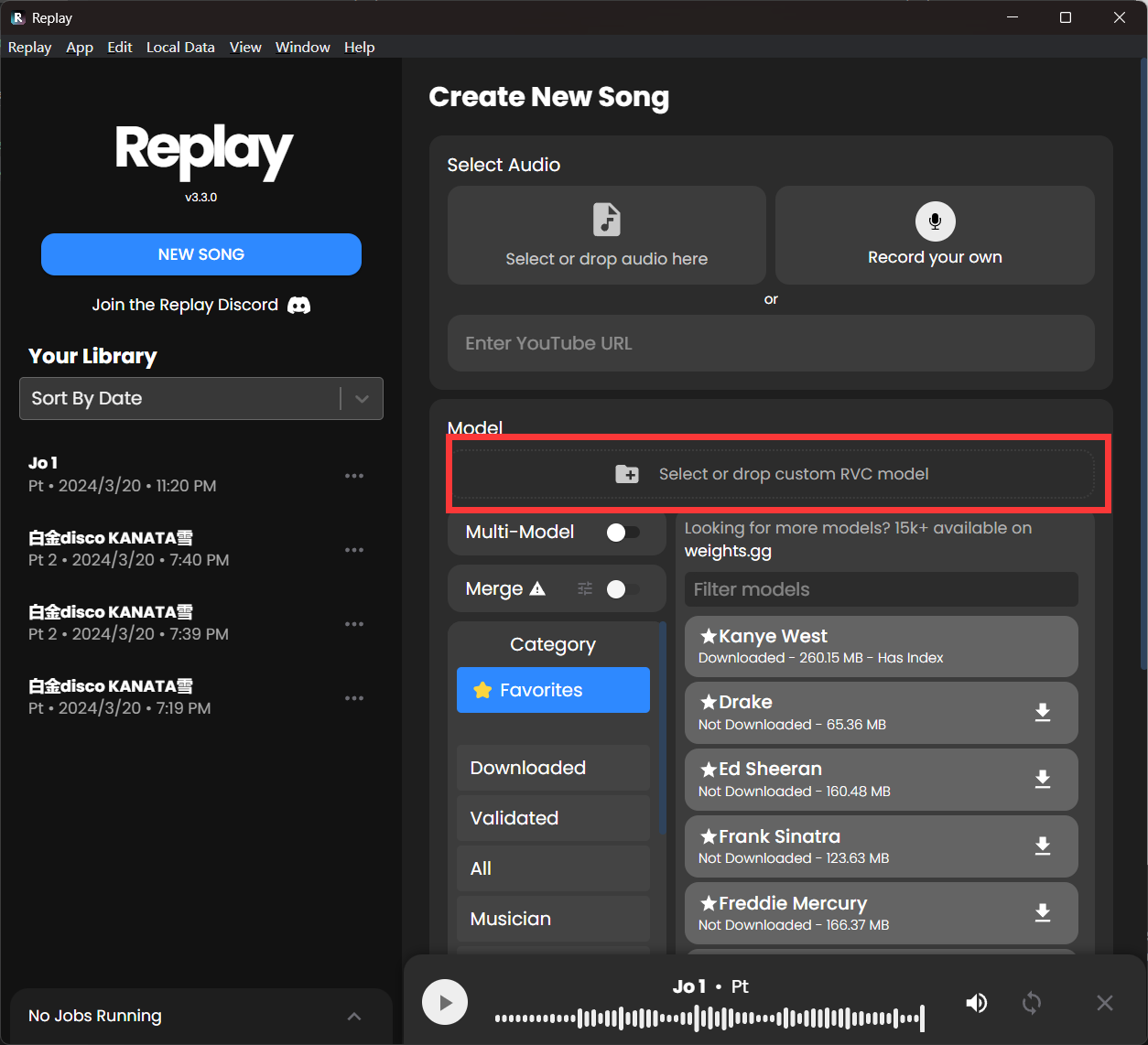Screen dimensions: 1148x1045
Task: Click 'Not Downloaded - 166.37 MB' text
Action: pos(794,925)
